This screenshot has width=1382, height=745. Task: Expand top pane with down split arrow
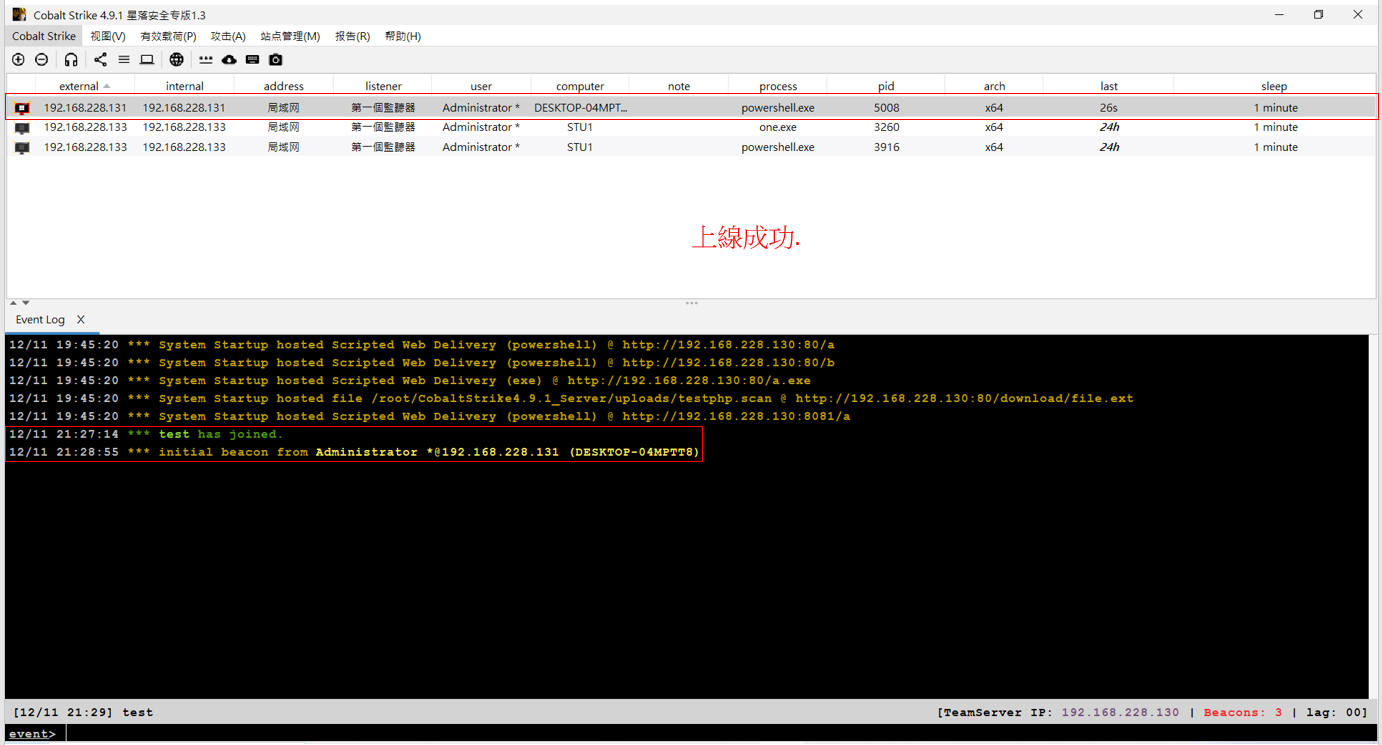click(25, 302)
